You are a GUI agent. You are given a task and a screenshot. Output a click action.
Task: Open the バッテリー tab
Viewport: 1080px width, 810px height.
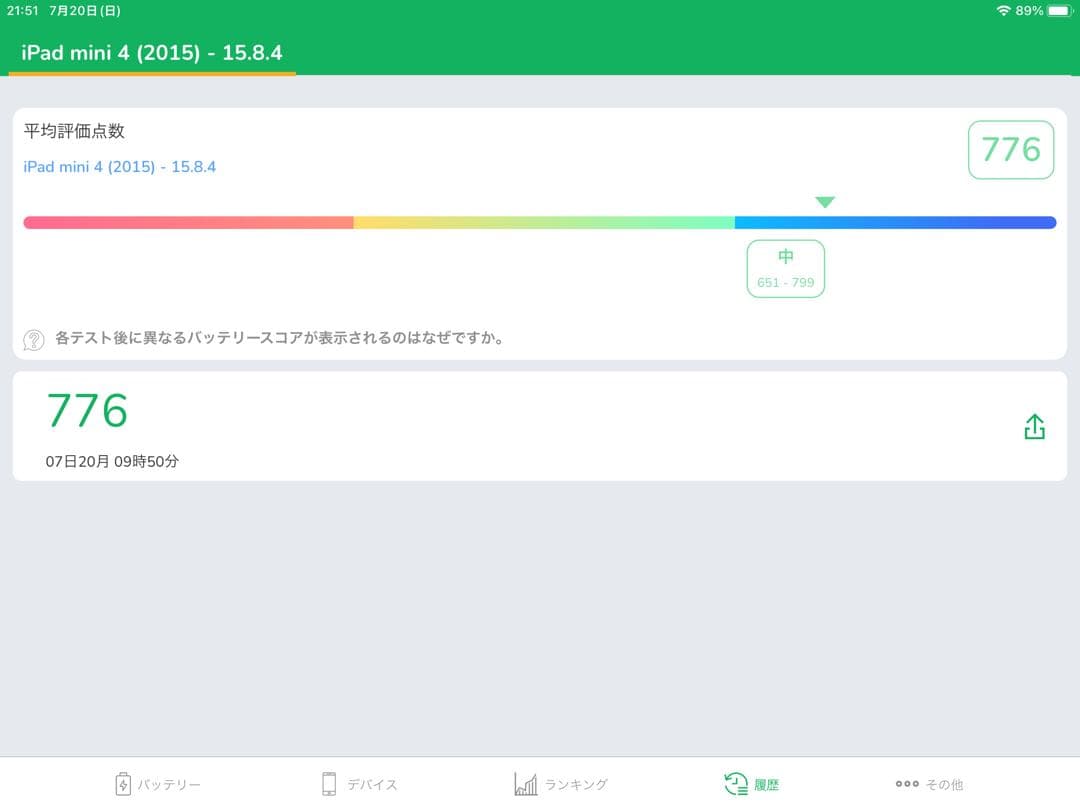(x=158, y=784)
